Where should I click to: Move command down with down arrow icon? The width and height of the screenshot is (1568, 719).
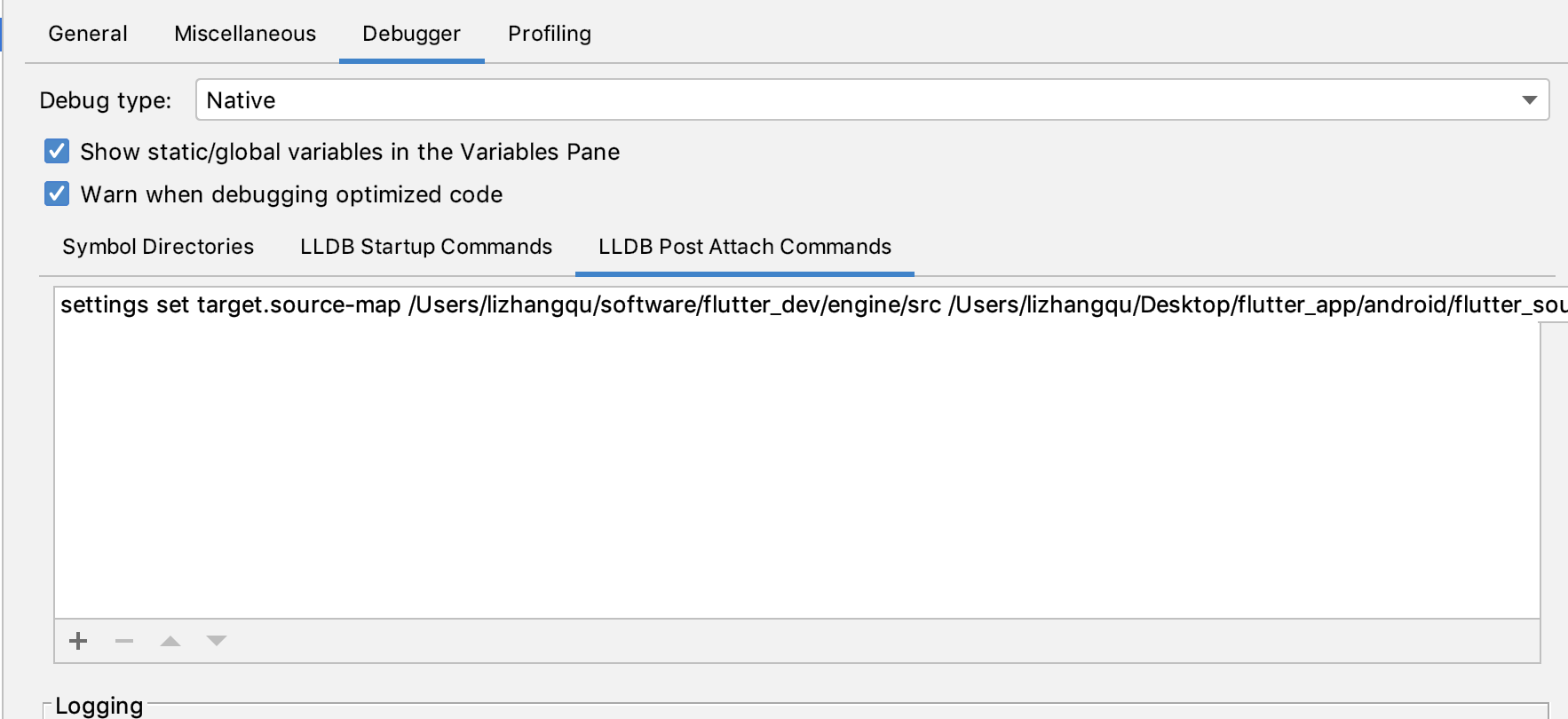(x=217, y=641)
